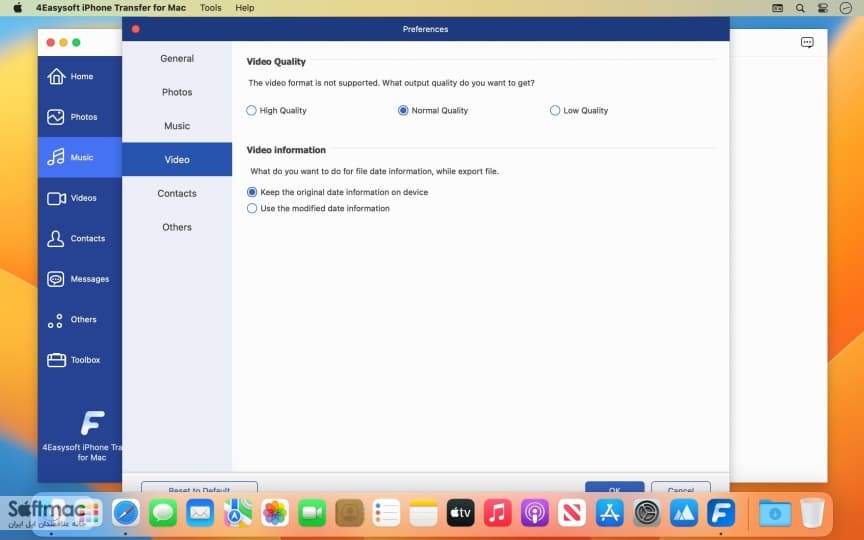
Task: Open App Store from the Dock
Action: 609,513
